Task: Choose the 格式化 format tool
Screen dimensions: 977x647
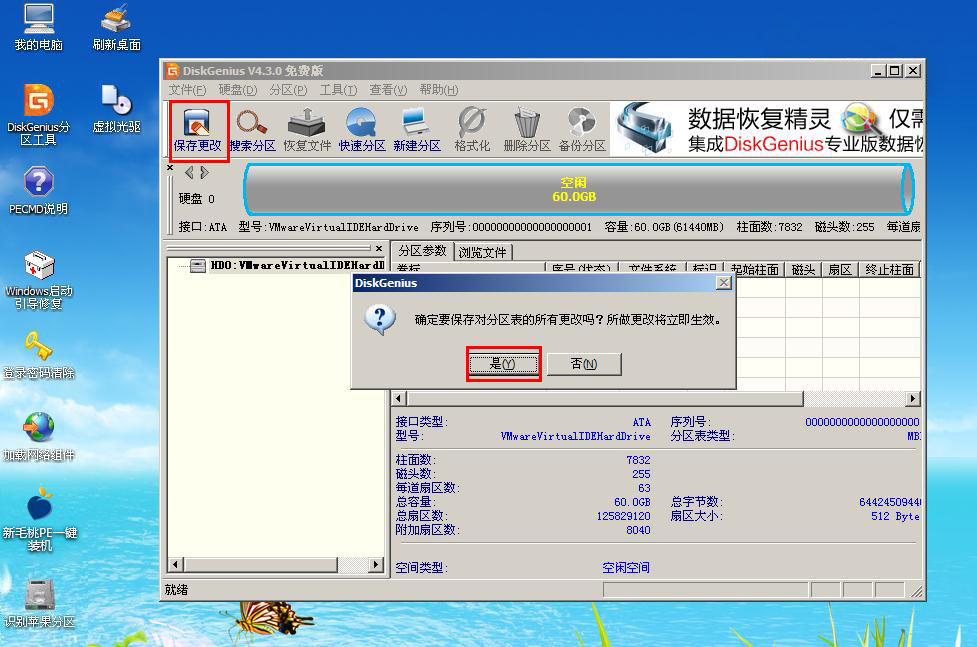Action: (472, 131)
